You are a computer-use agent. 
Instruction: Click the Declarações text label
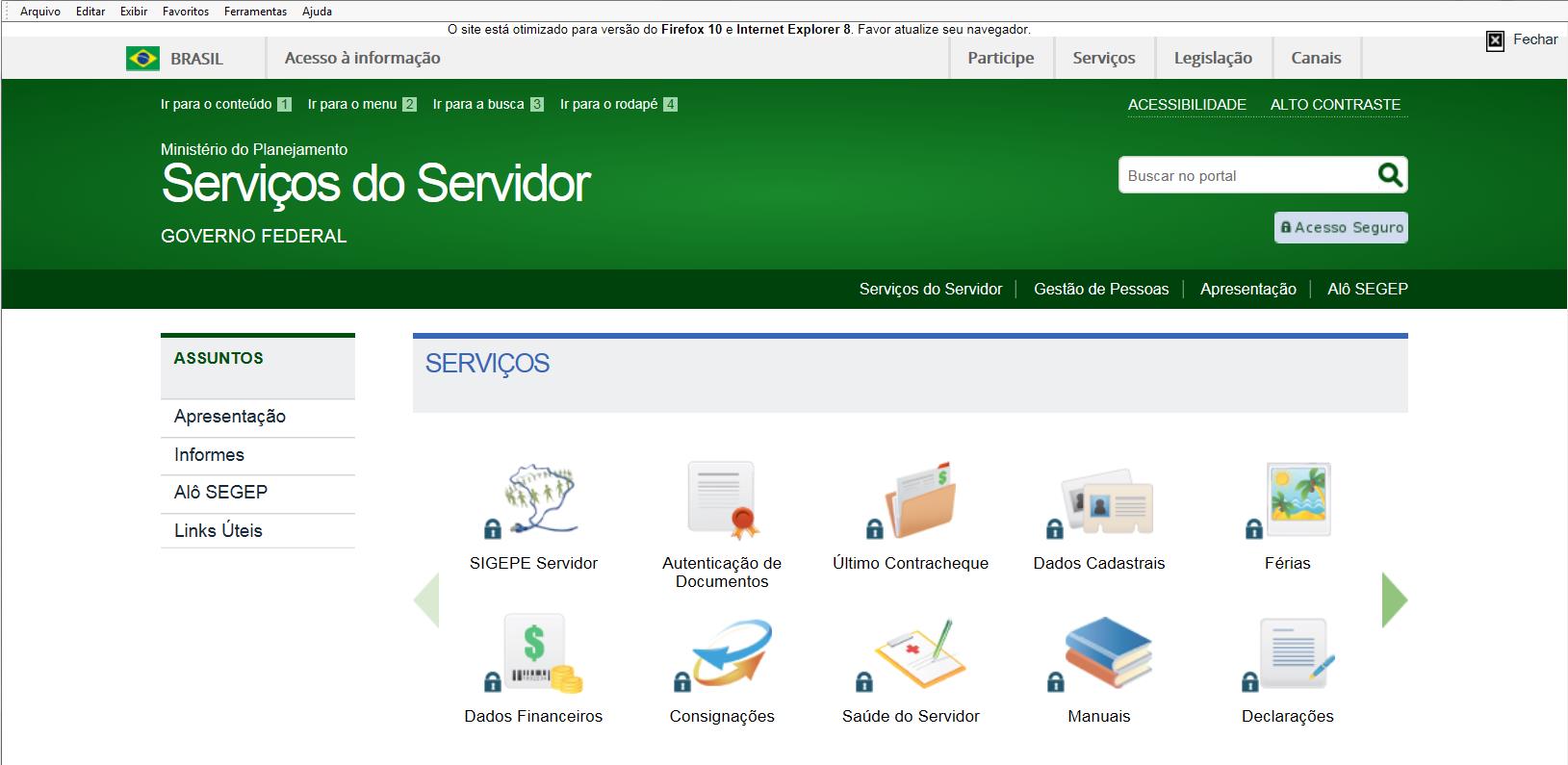coord(1288,716)
